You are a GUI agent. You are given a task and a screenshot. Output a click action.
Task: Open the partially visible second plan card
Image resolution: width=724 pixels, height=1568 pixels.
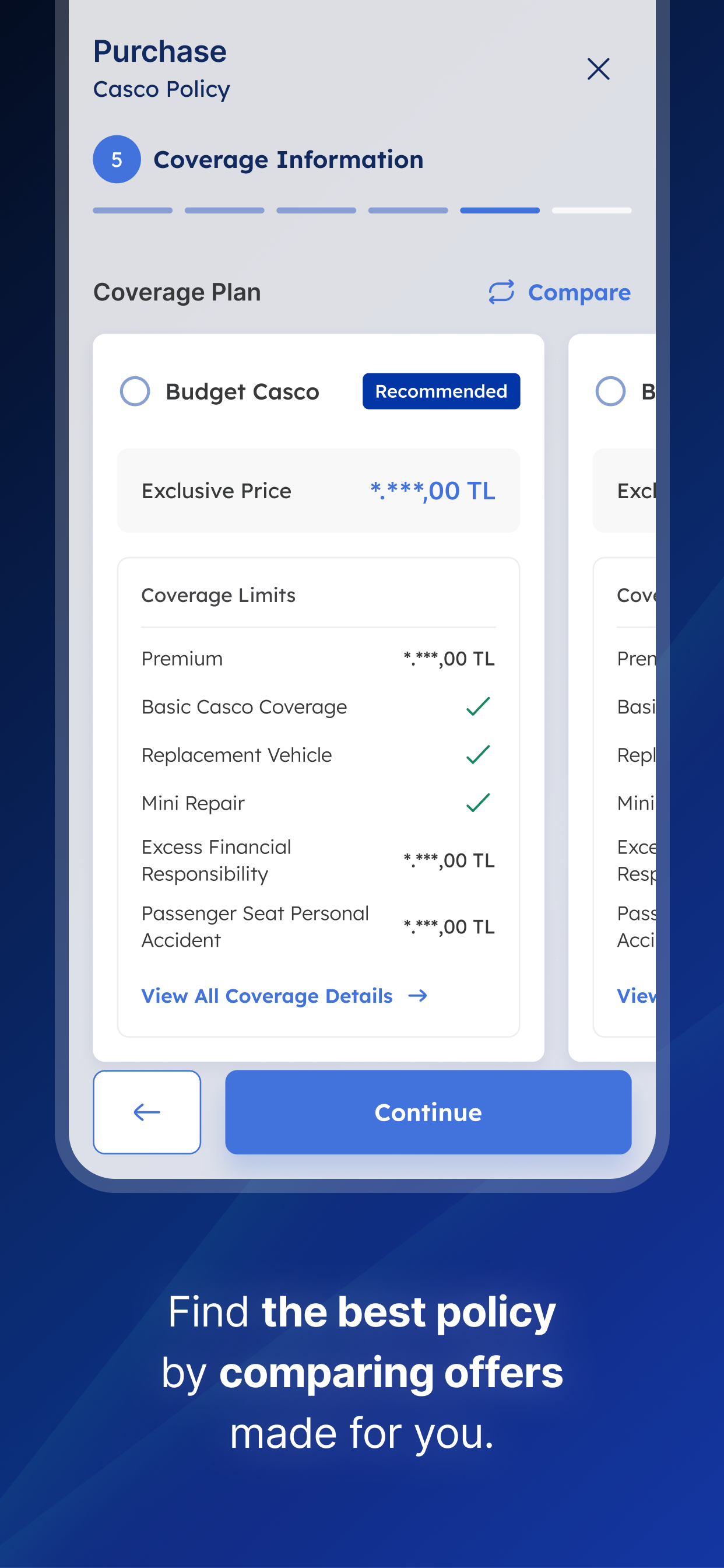click(612, 698)
